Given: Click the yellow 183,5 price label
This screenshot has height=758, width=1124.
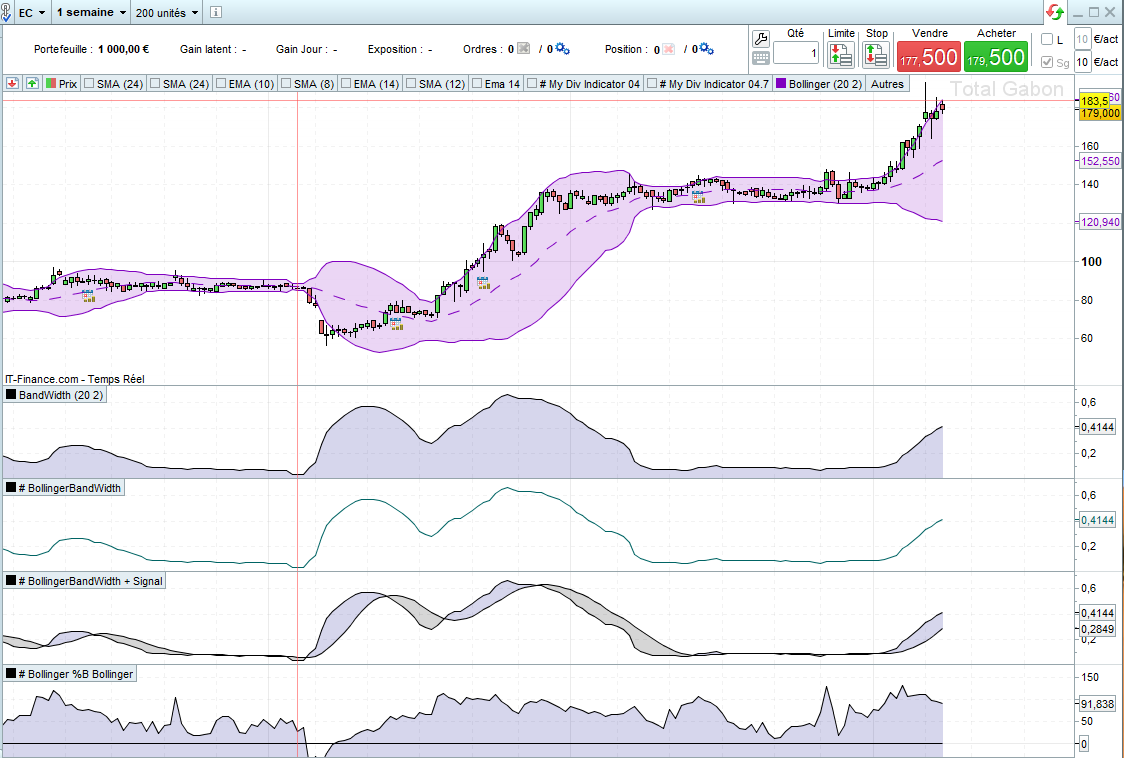Looking at the screenshot, I should (x=1095, y=101).
